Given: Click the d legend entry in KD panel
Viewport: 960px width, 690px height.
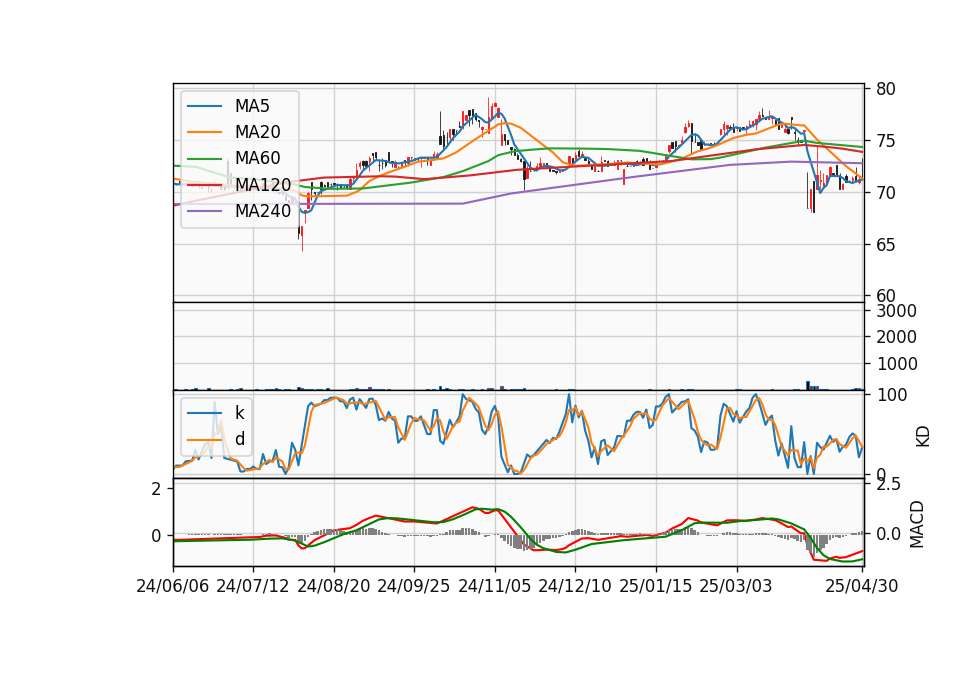Looking at the screenshot, I should pos(240,439).
